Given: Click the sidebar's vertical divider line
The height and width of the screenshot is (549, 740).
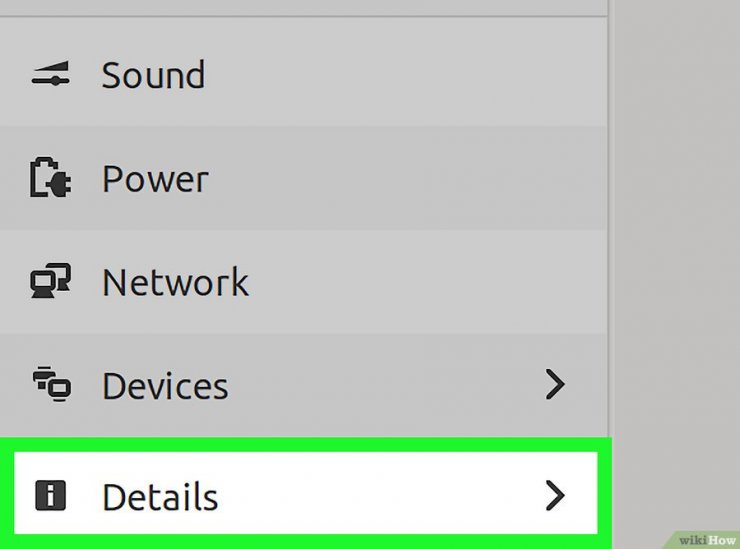Looking at the screenshot, I should (609, 217).
